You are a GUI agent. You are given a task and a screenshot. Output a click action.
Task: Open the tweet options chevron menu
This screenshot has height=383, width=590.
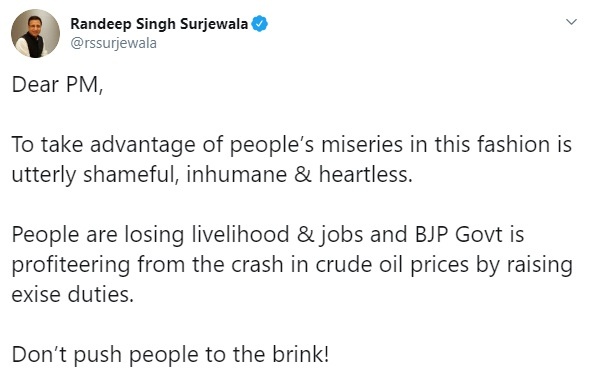pos(571,22)
